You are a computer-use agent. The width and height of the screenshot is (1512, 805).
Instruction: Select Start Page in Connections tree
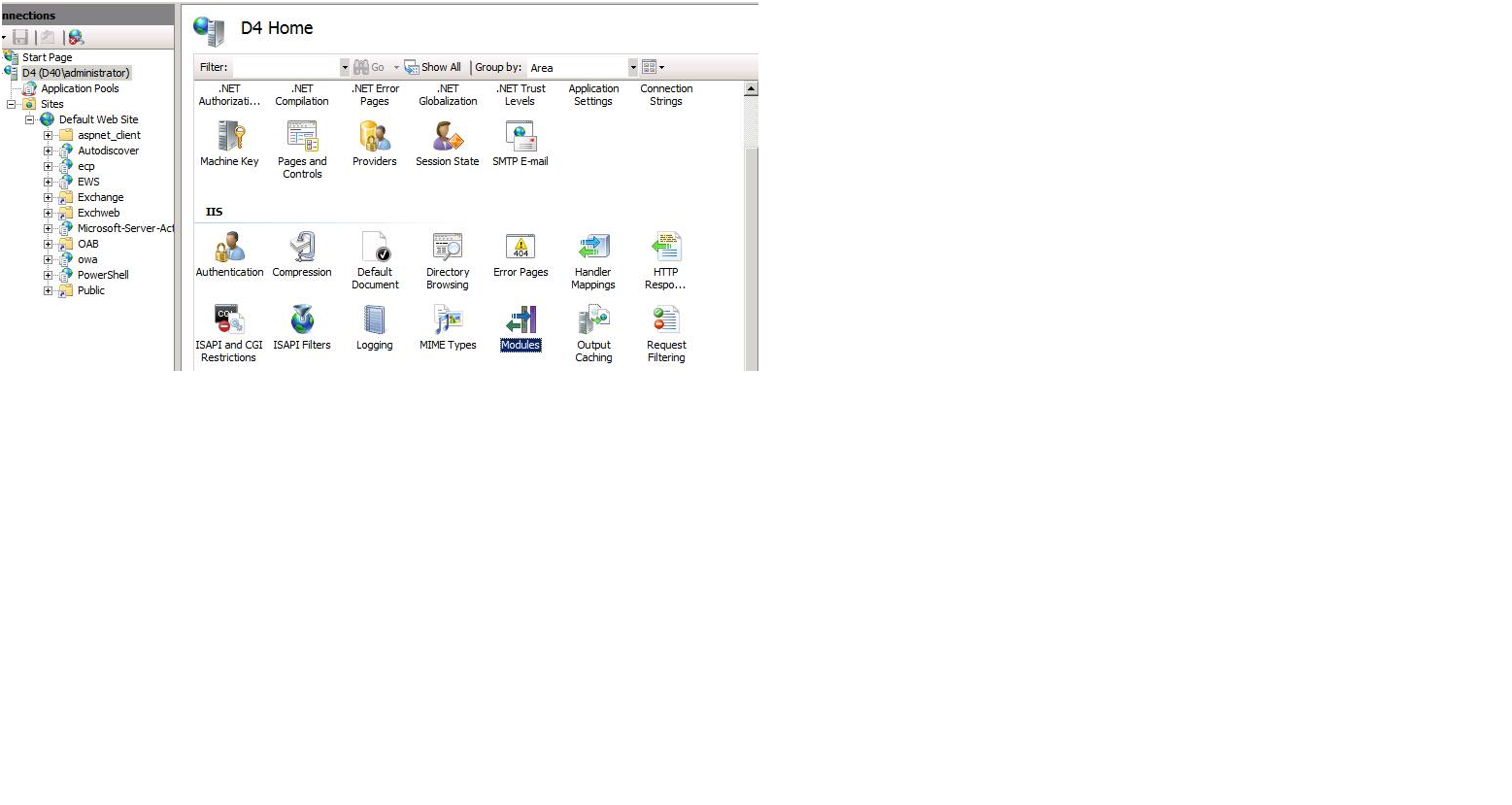coord(47,57)
